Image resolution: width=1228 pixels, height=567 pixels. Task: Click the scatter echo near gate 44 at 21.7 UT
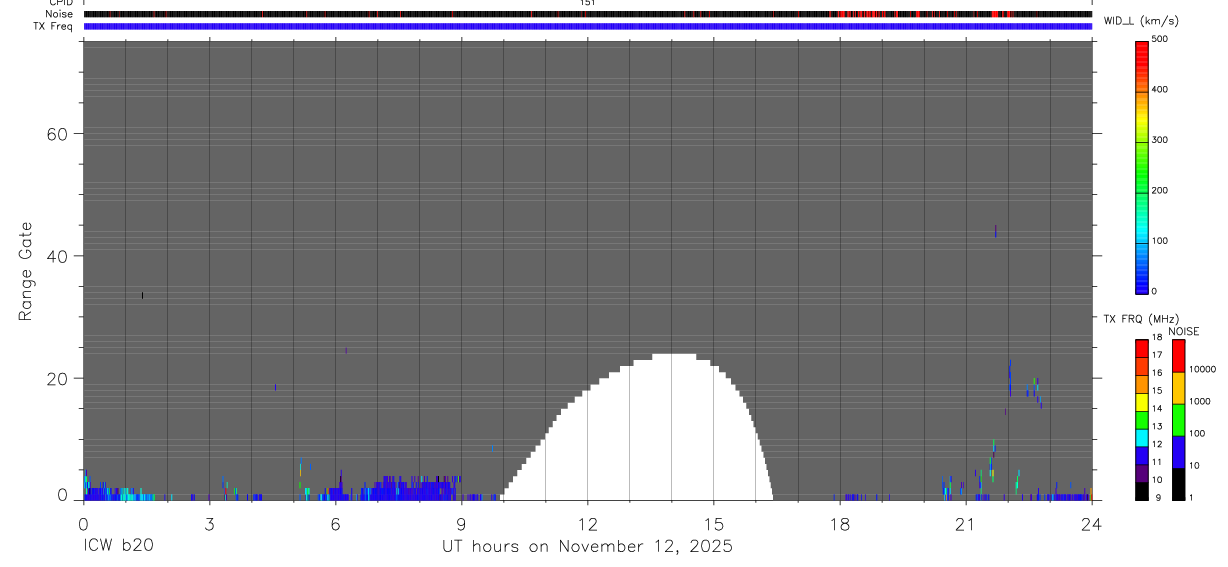[996, 231]
